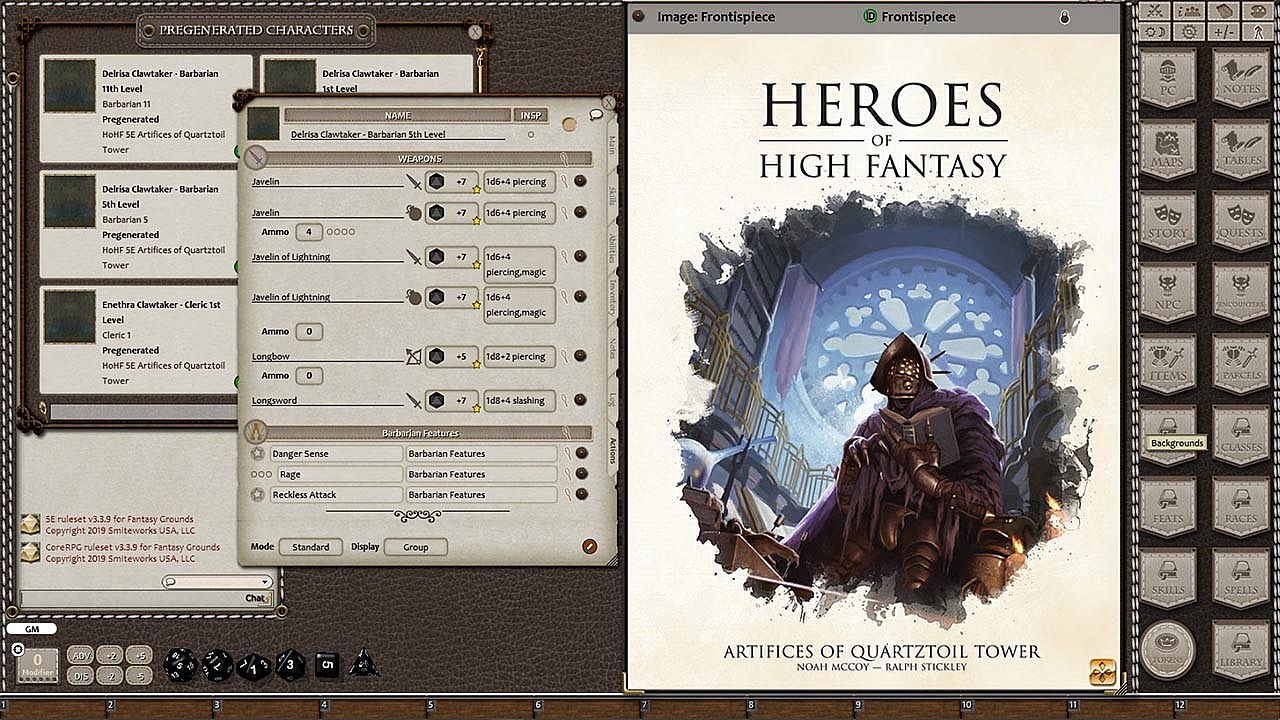Switch to the Skills tab

(612, 195)
